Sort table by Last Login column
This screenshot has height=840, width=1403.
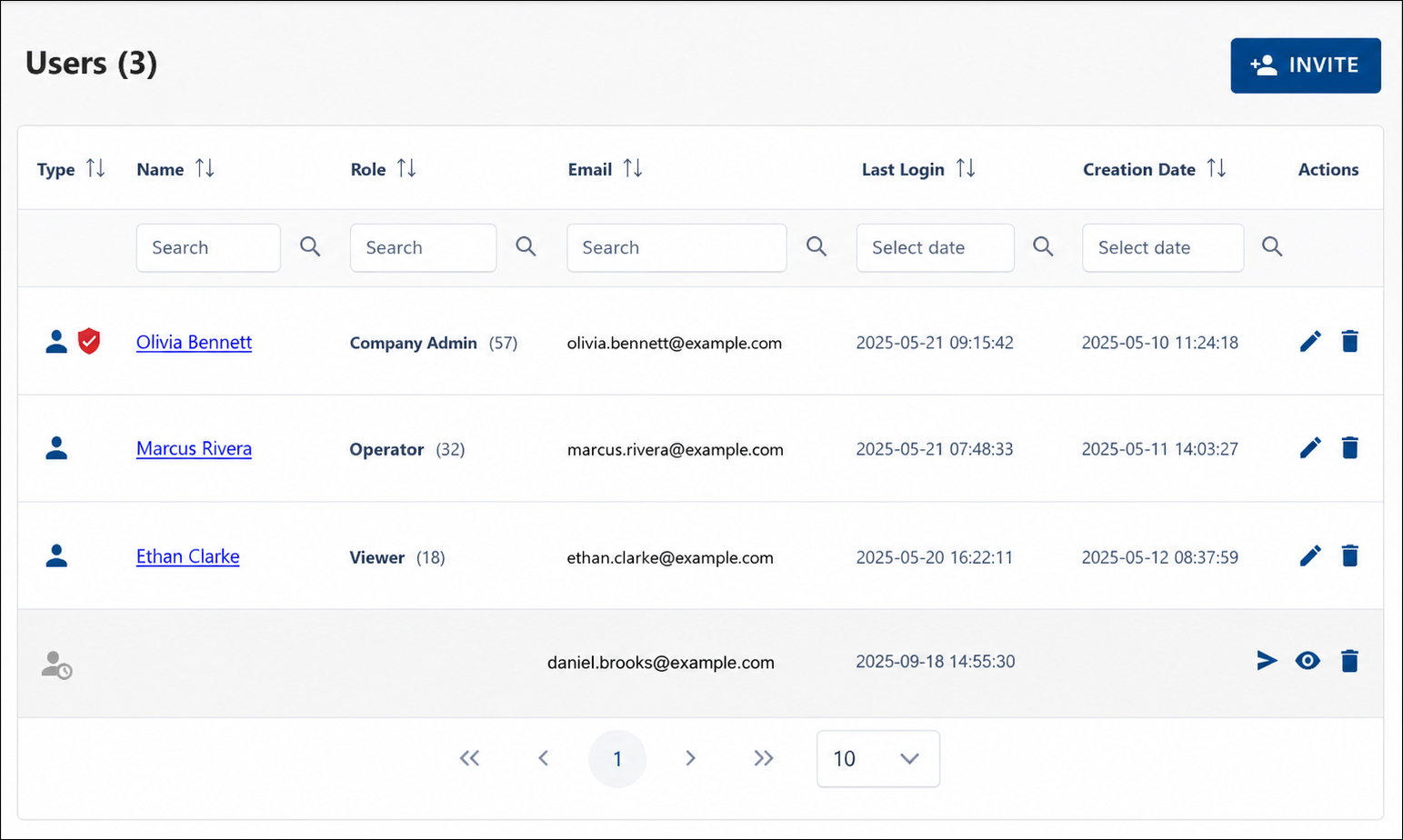(966, 168)
